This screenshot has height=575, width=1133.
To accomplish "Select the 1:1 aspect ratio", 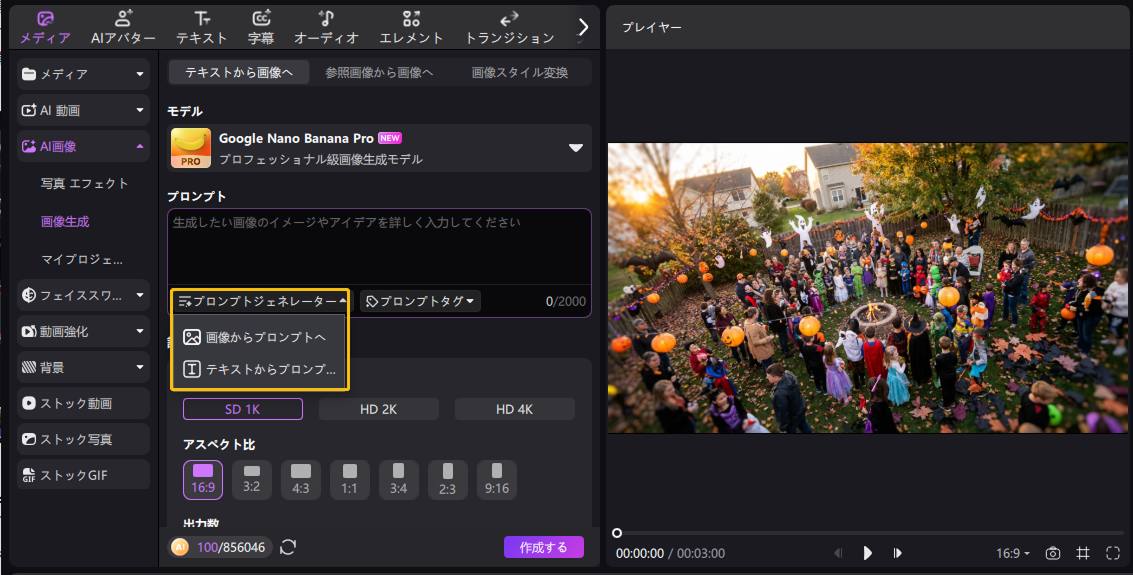I will coord(350,480).
